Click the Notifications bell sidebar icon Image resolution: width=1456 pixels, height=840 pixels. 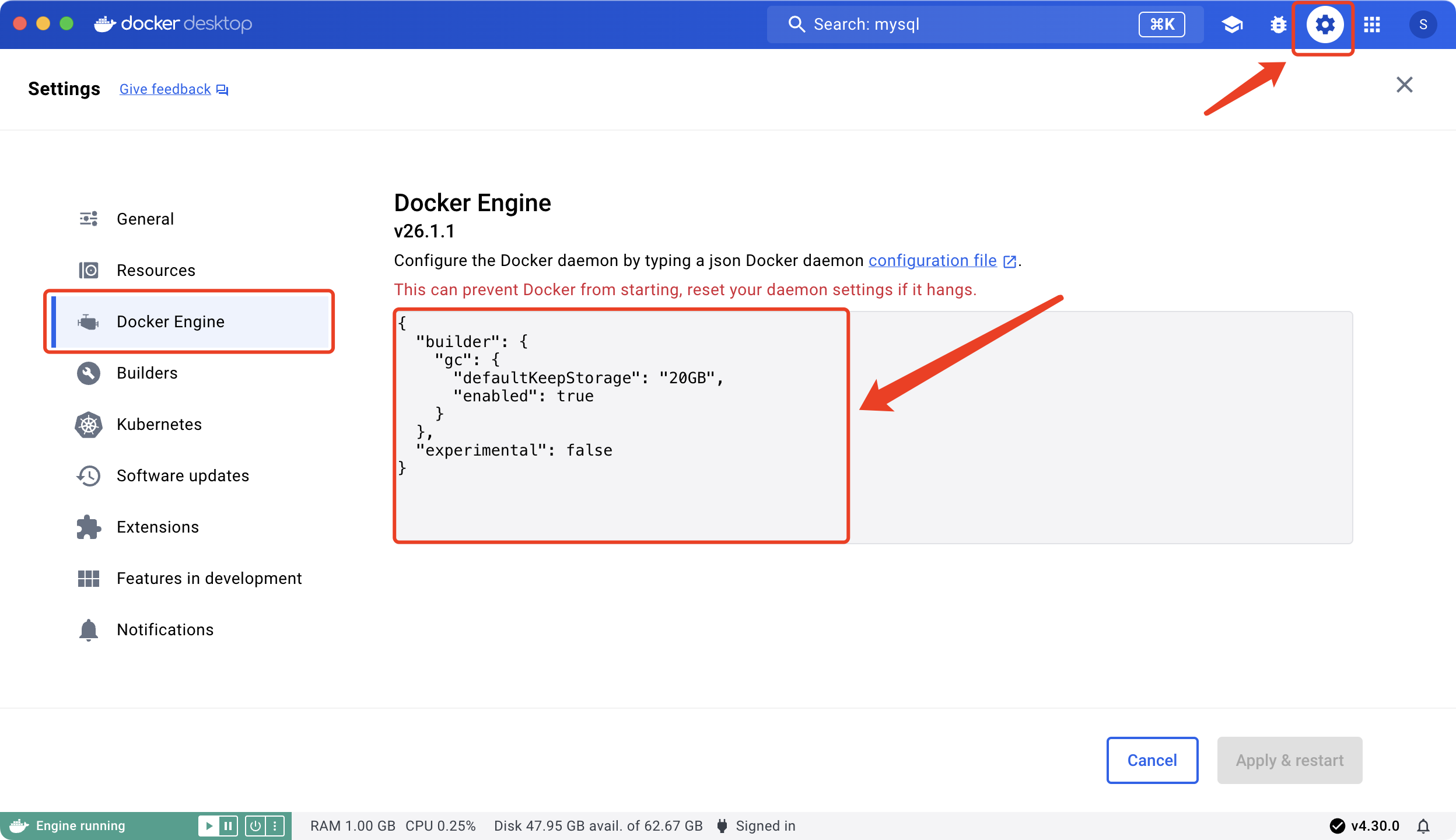[x=89, y=630]
